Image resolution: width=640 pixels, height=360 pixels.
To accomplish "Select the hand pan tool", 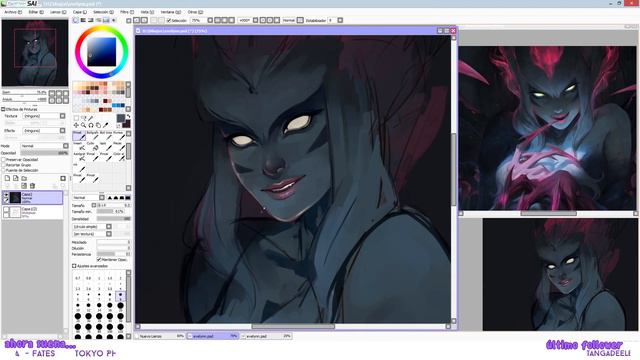I will click(x=98, y=125).
